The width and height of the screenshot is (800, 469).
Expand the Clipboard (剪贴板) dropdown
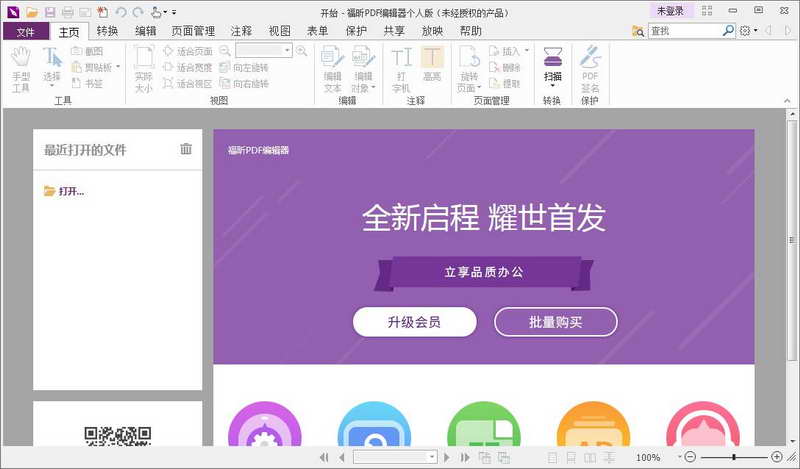(118, 67)
